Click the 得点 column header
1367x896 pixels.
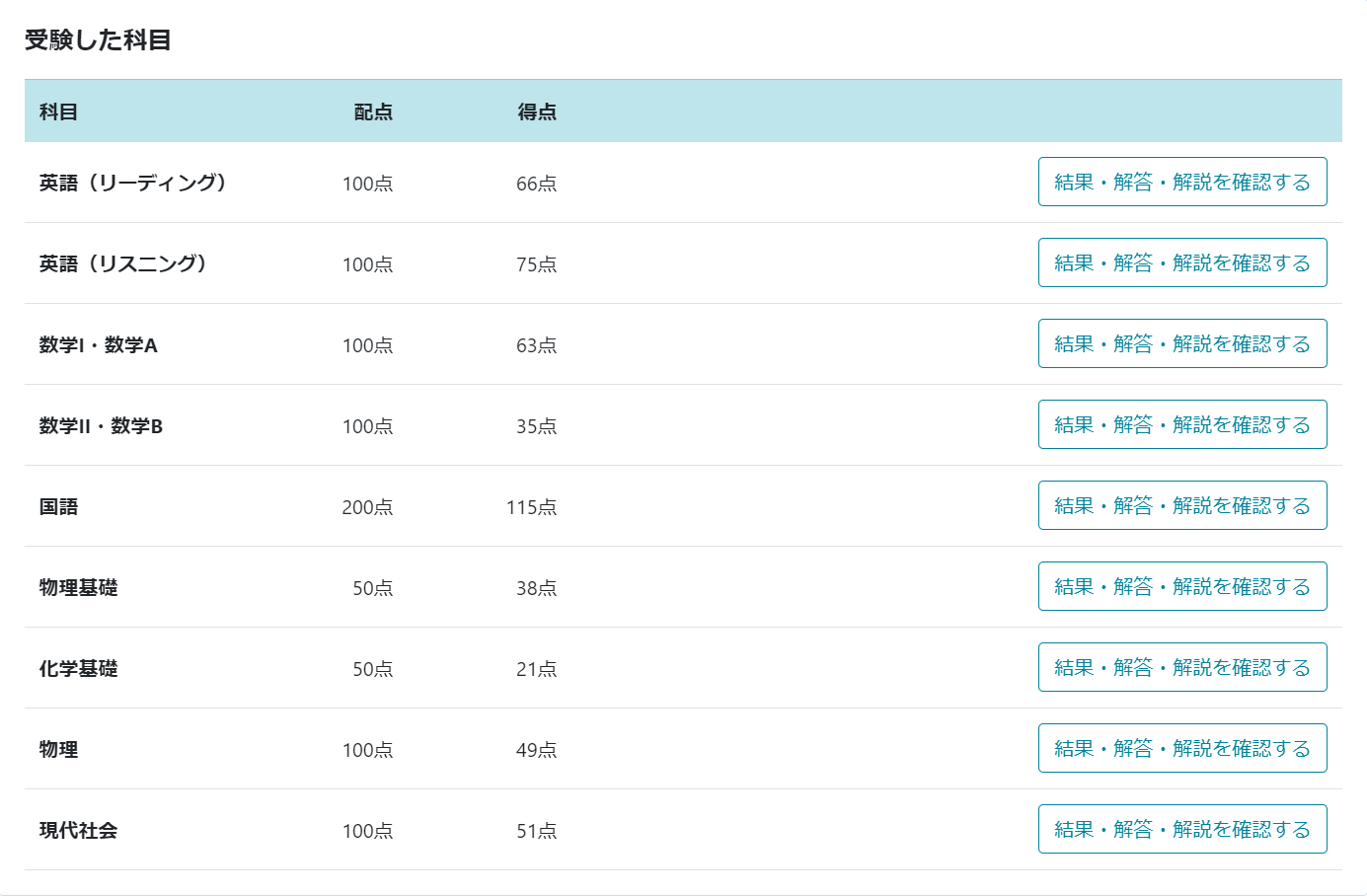(x=537, y=112)
